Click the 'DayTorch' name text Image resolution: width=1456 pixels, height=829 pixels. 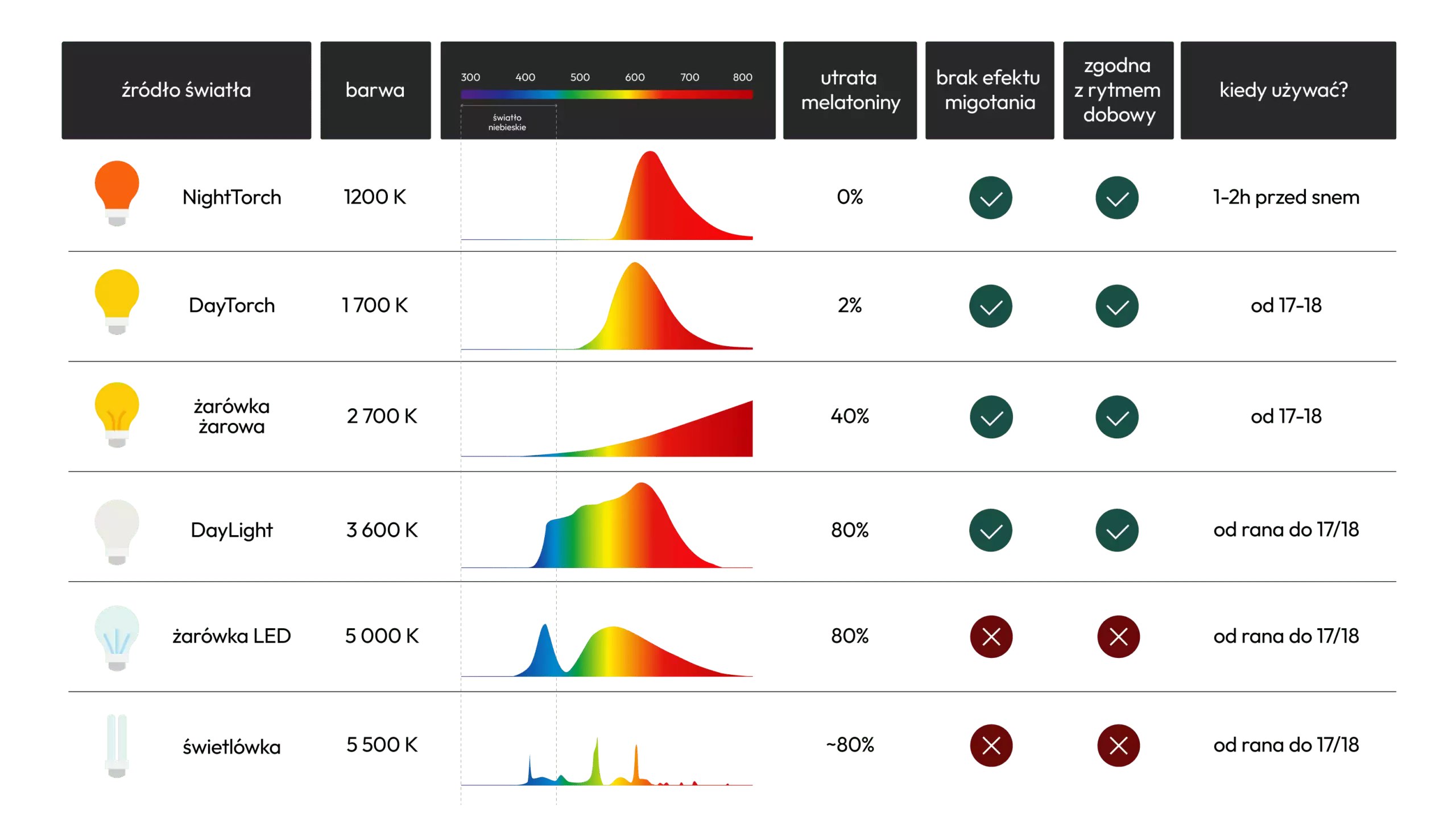(231, 306)
